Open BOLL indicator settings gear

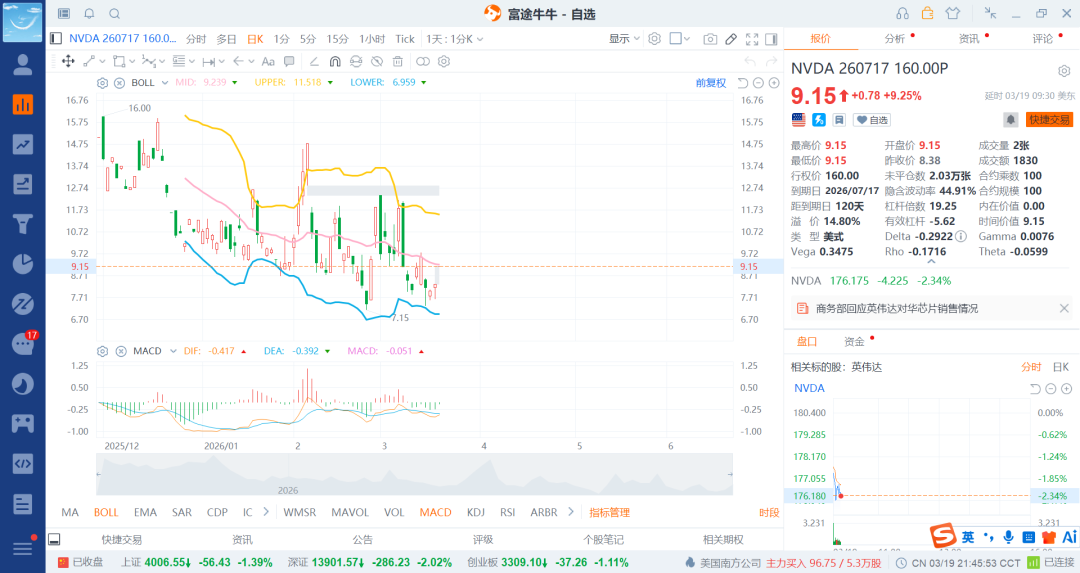pyautogui.click(x=103, y=83)
